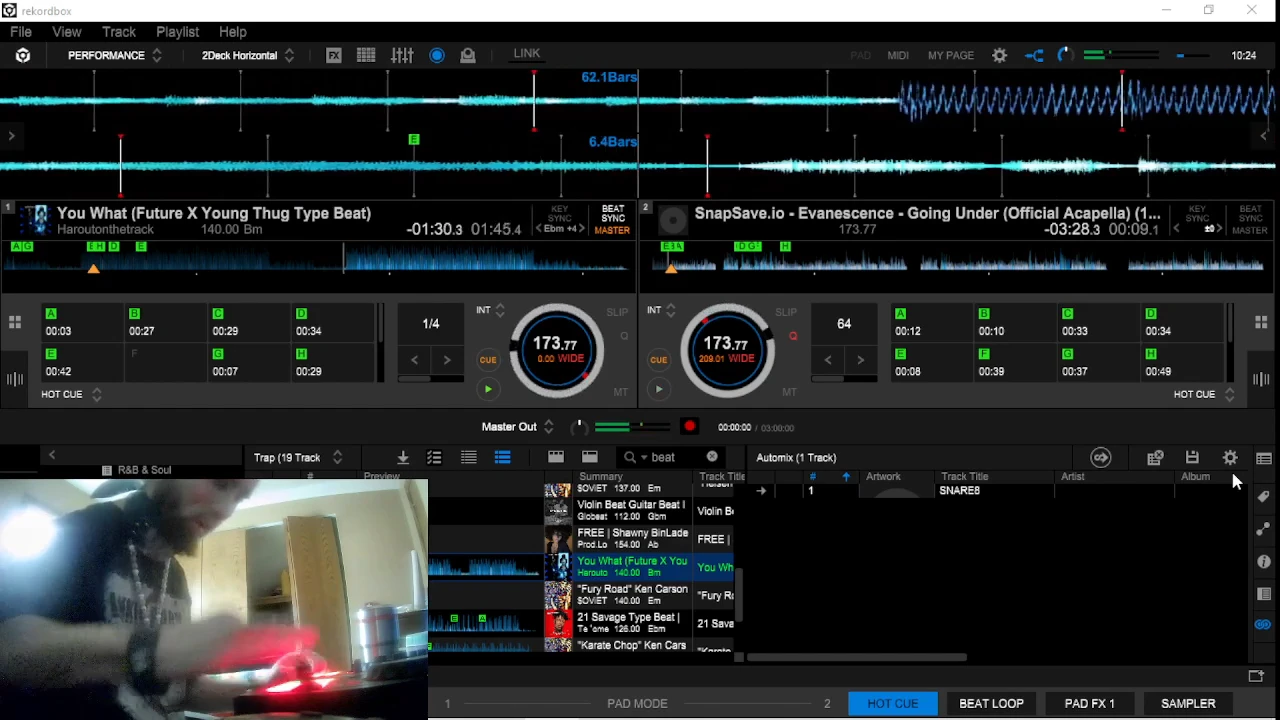1280x720 pixels.
Task: Open the Automix settings gear
Action: [x=1230, y=458]
